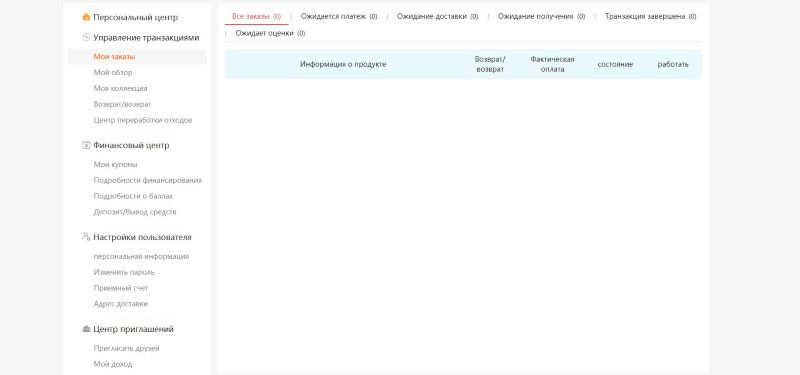Click the Центр приглашений heading

[x=134, y=329]
